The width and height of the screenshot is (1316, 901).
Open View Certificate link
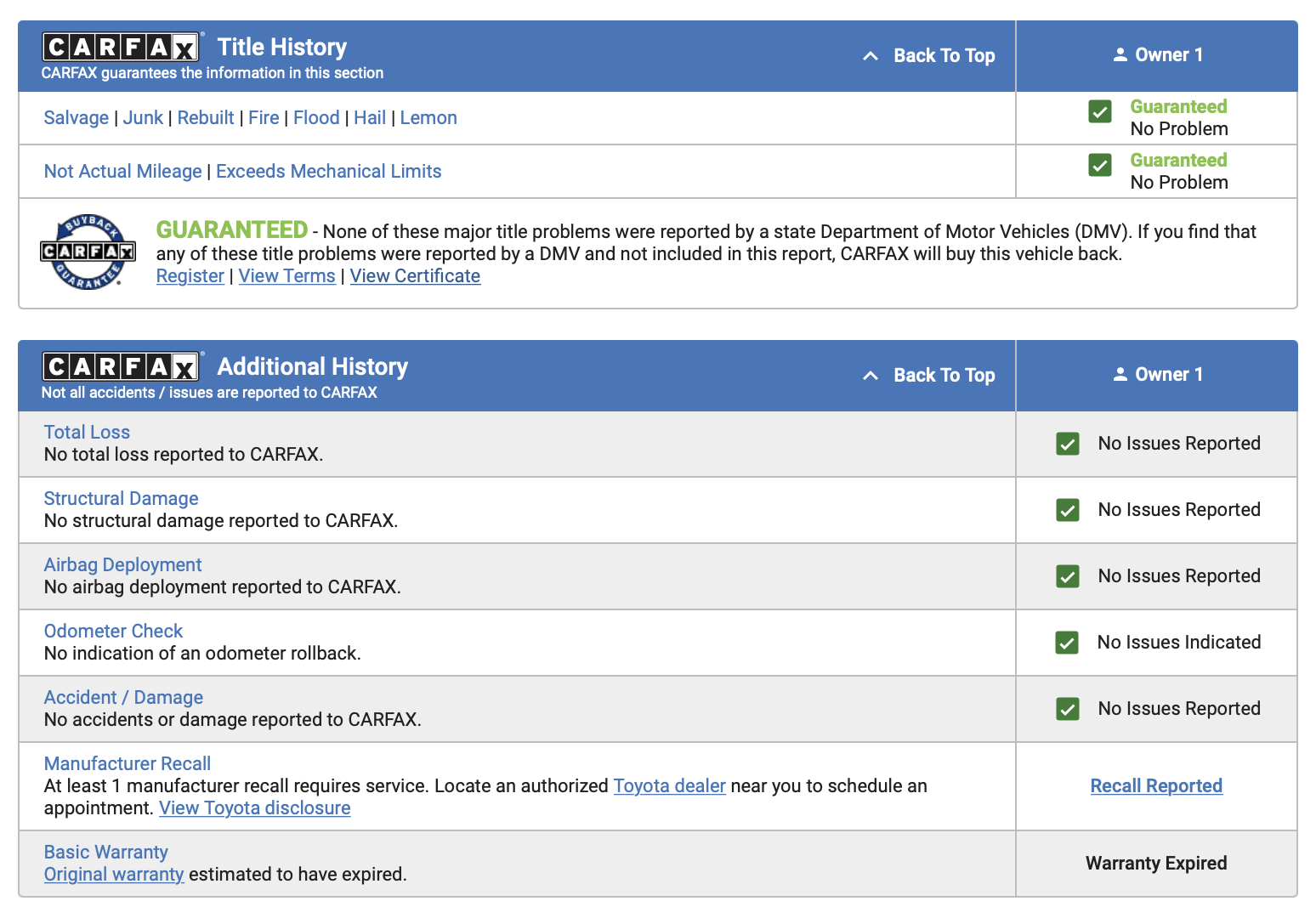415,276
